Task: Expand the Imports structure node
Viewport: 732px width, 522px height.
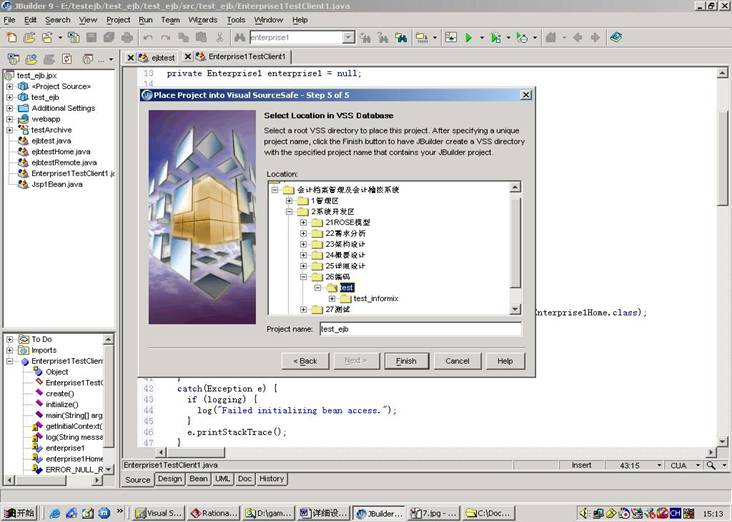Action: [9, 350]
